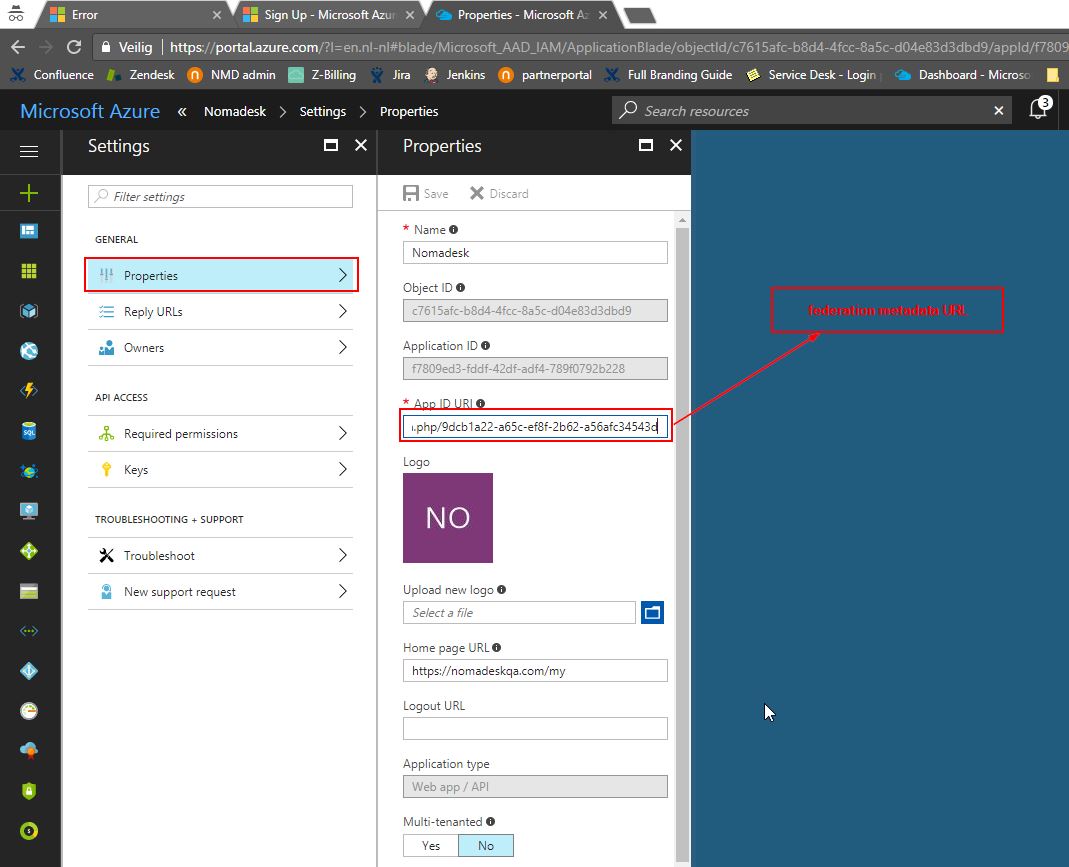Click the folder browse icon for logo upload
The width and height of the screenshot is (1069, 867).
(653, 612)
